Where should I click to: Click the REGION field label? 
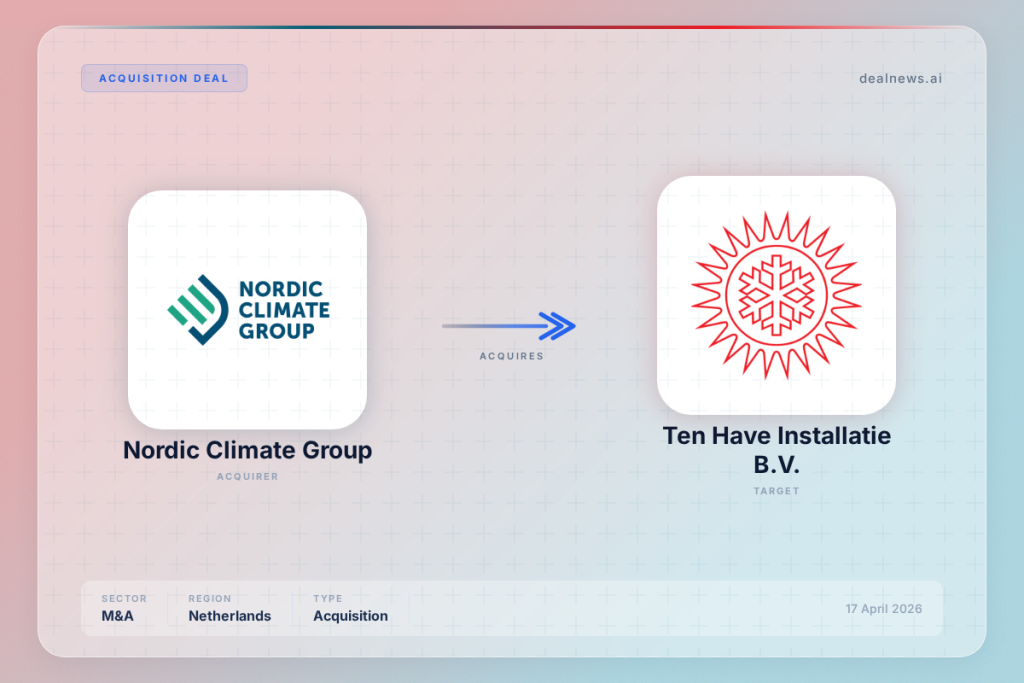click(x=210, y=599)
